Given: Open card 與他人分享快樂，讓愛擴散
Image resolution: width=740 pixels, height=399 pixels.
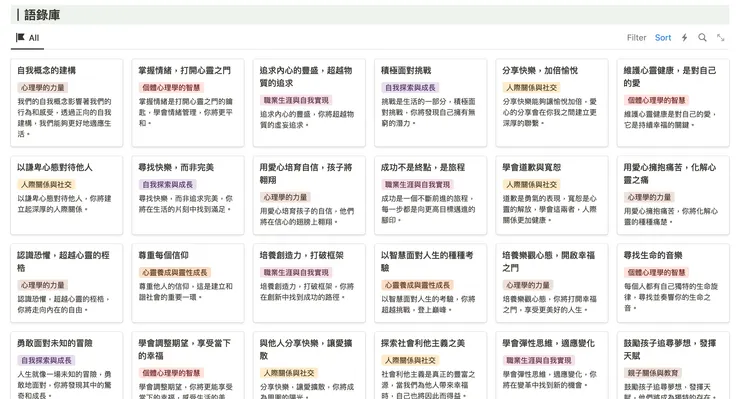Looking at the screenshot, I should (x=309, y=365).
